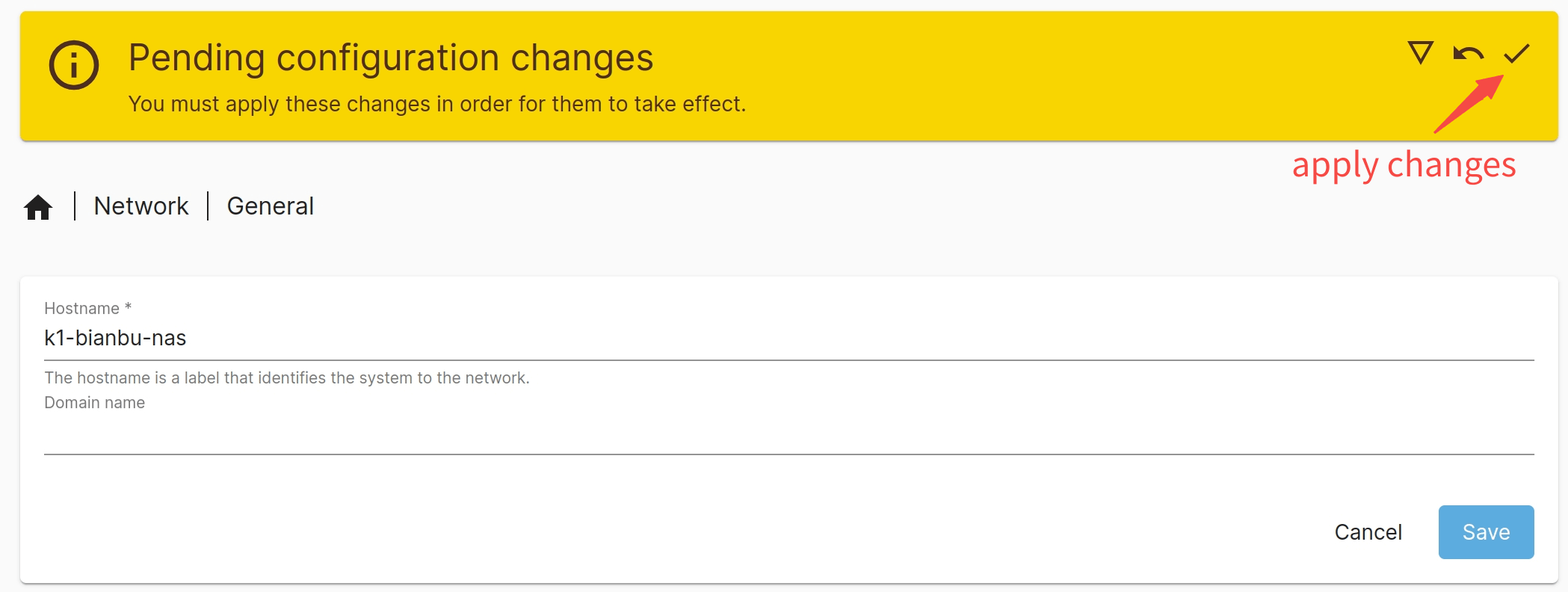Select the General breadcrumb item
The height and width of the screenshot is (592, 1568).
[271, 206]
